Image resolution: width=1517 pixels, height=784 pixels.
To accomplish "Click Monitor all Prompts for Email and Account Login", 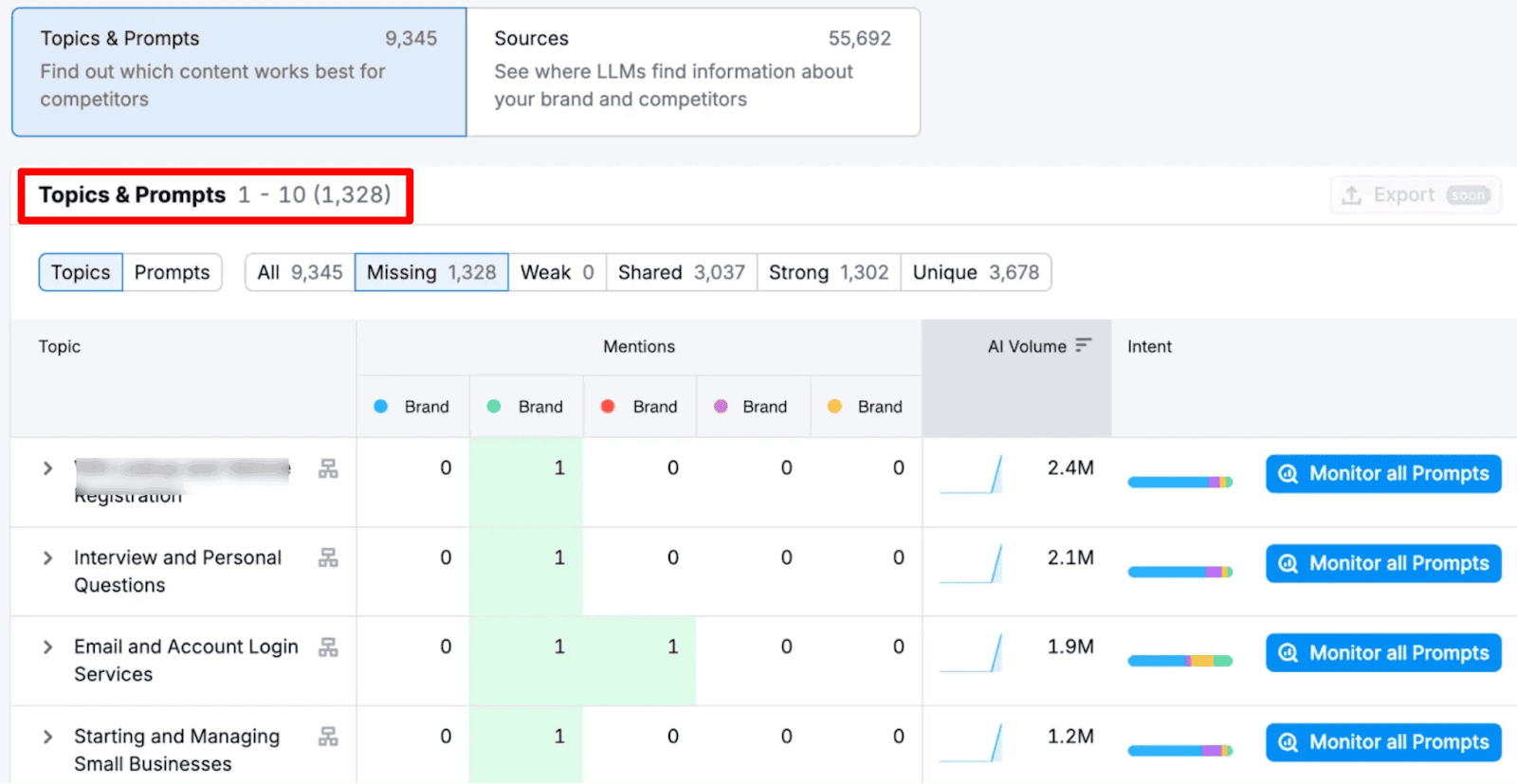I will 1383,653.
